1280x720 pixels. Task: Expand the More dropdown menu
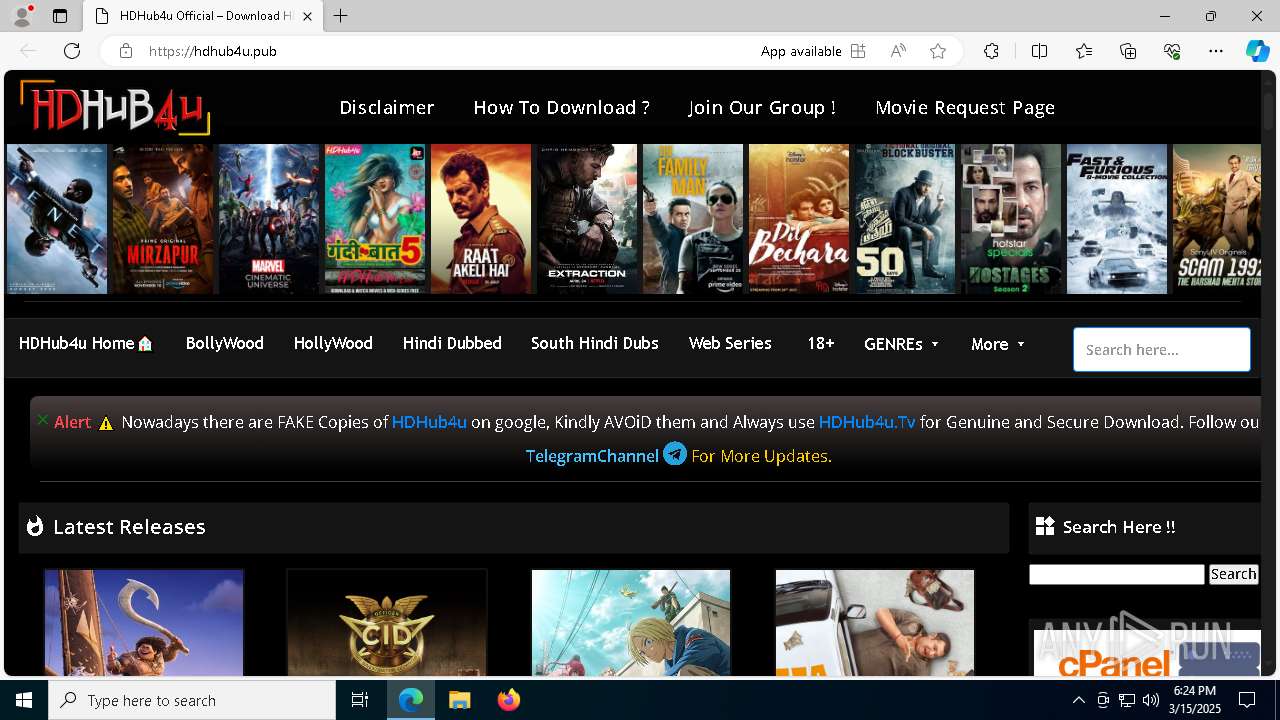point(998,344)
